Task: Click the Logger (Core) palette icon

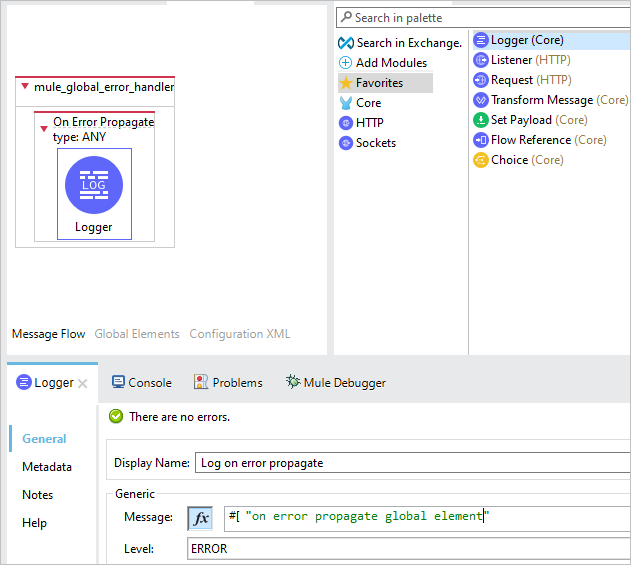Action: [x=480, y=40]
